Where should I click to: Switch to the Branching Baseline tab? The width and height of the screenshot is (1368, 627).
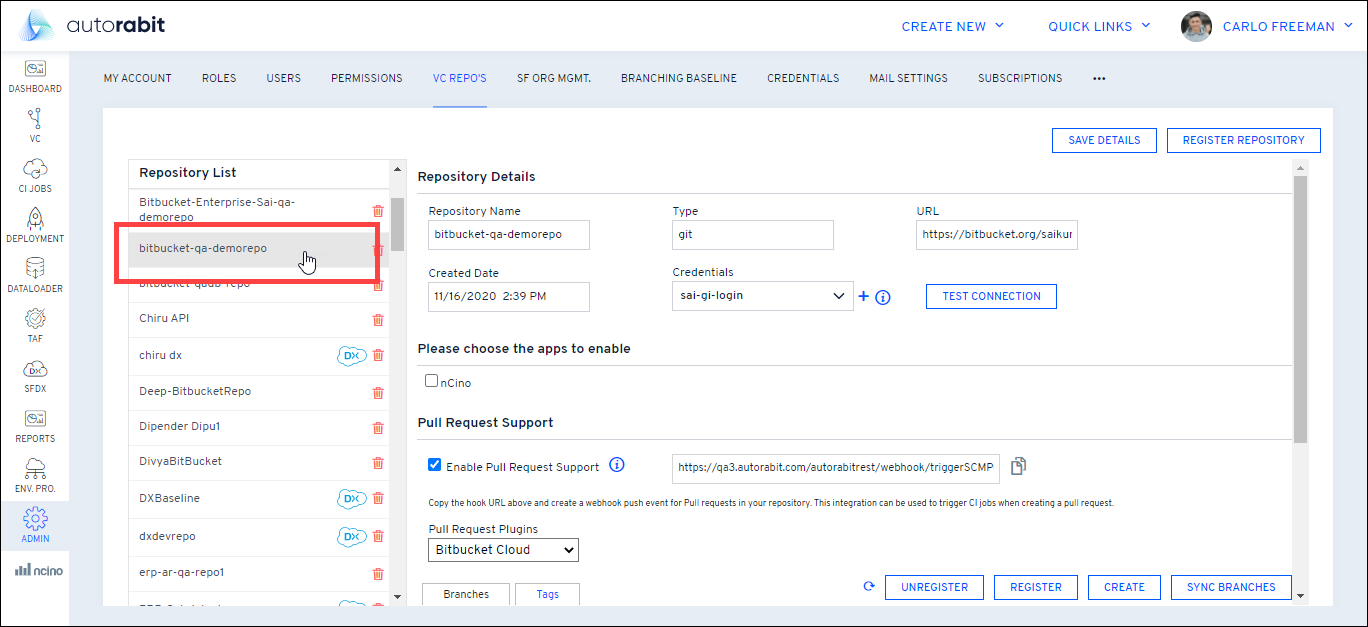(x=678, y=78)
